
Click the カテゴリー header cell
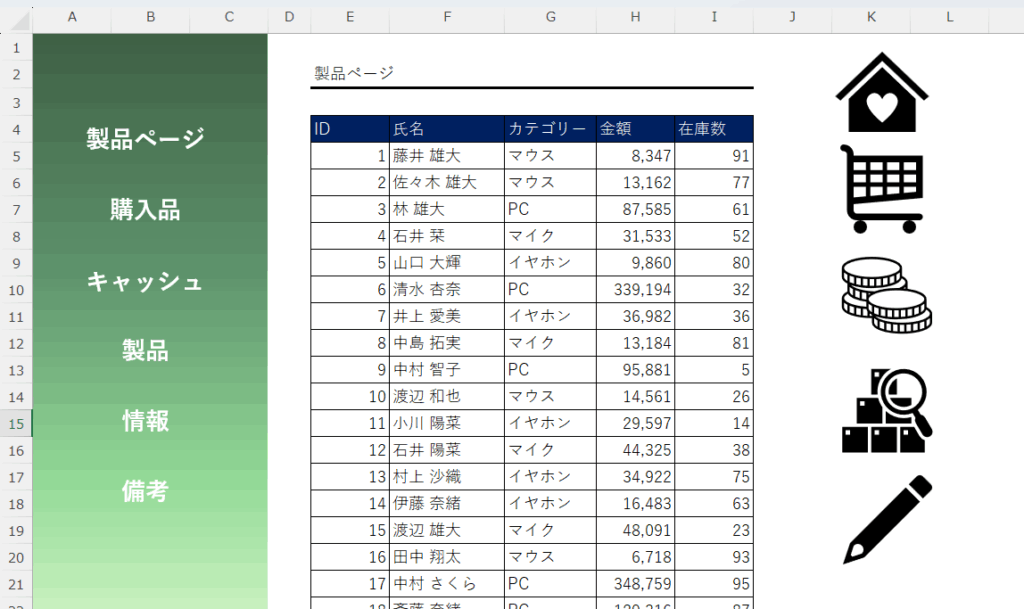coord(549,129)
